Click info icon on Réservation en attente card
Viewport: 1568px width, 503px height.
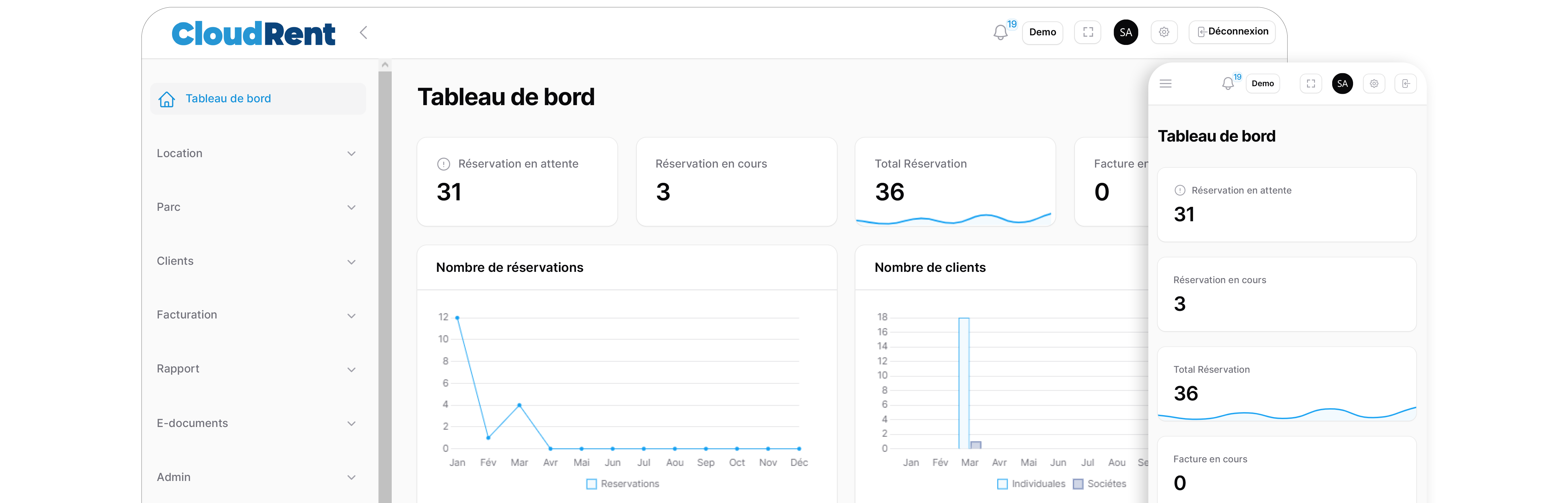pyautogui.click(x=444, y=164)
